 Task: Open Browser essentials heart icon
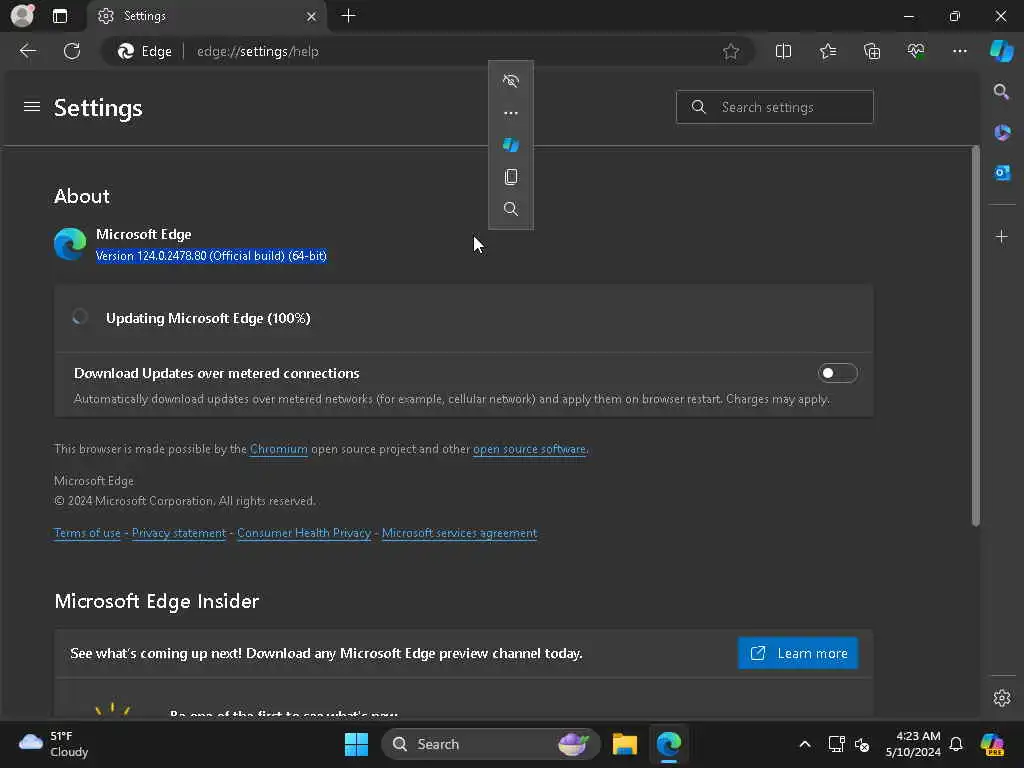[x=916, y=51]
